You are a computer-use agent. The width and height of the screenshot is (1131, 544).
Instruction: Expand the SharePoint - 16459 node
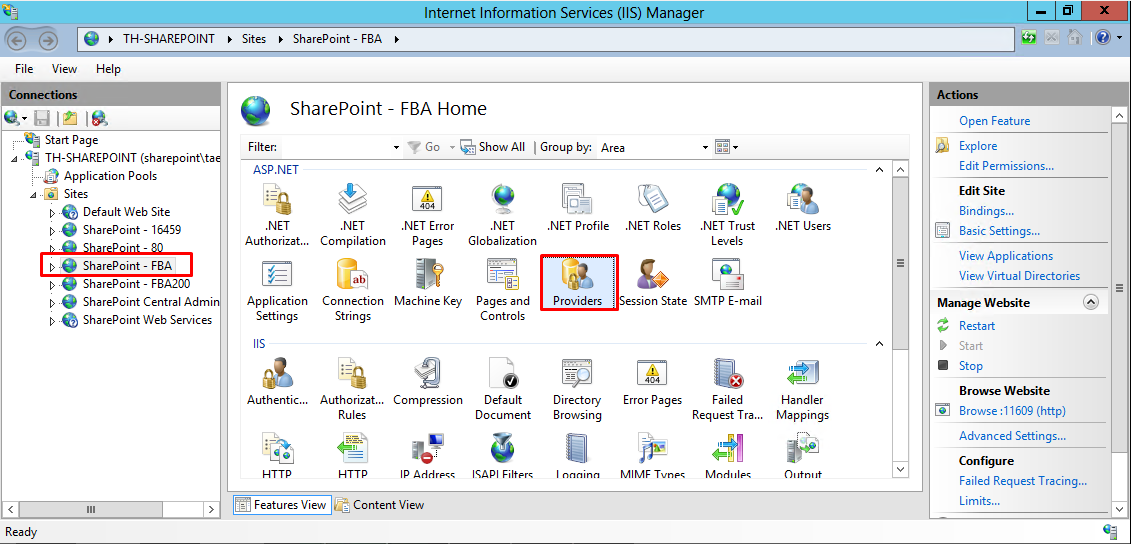[52, 231]
